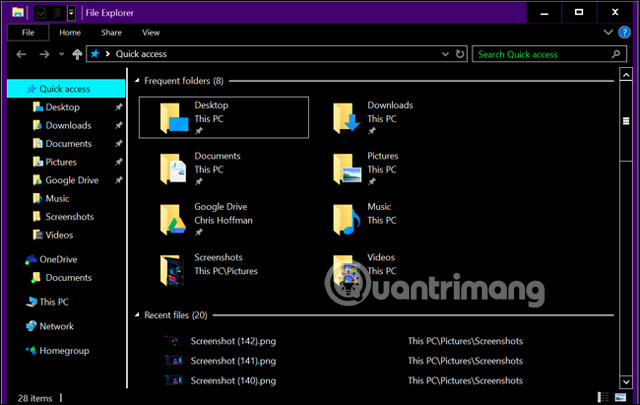640x405 pixels.
Task: Select Screenshots in the navigation pane
Action: pyautogui.click(x=69, y=217)
